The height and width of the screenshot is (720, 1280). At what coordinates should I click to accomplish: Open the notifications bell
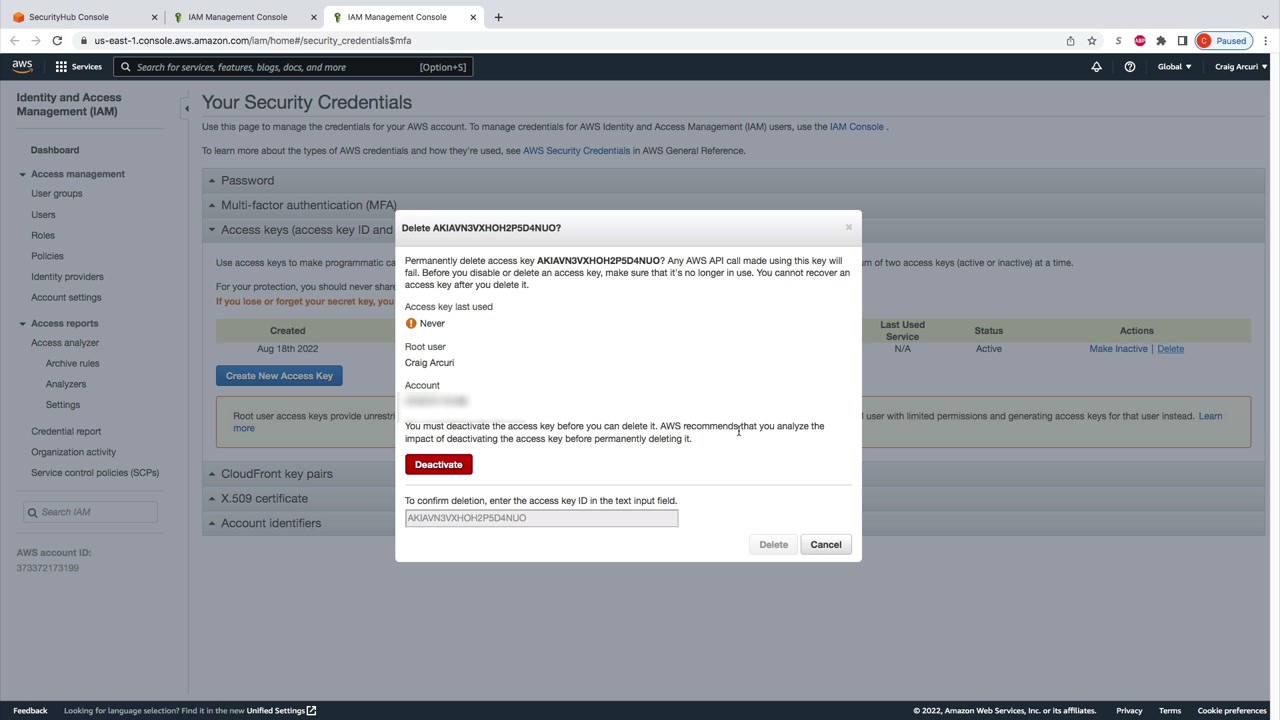[x=1096, y=67]
